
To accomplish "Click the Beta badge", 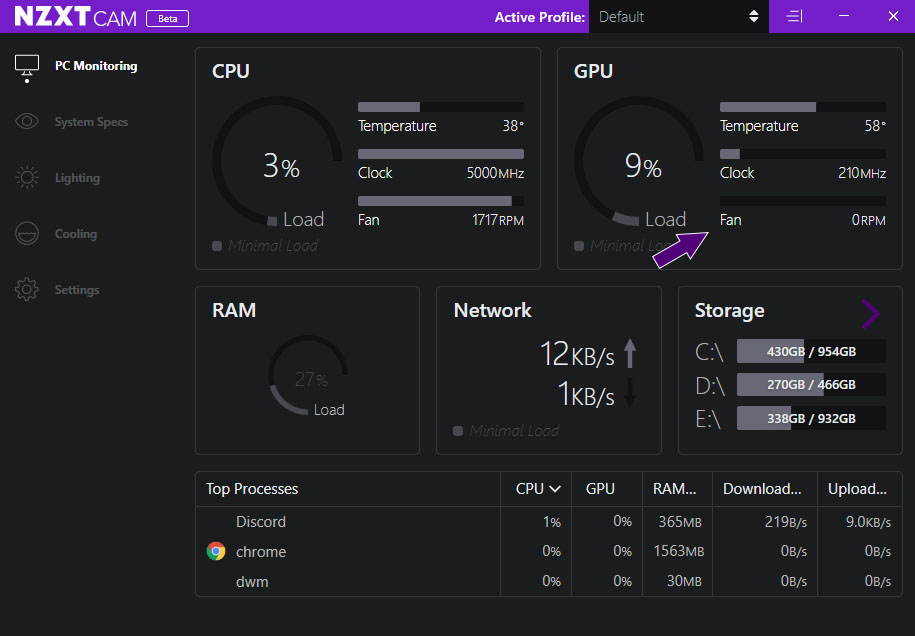I will tap(167, 18).
